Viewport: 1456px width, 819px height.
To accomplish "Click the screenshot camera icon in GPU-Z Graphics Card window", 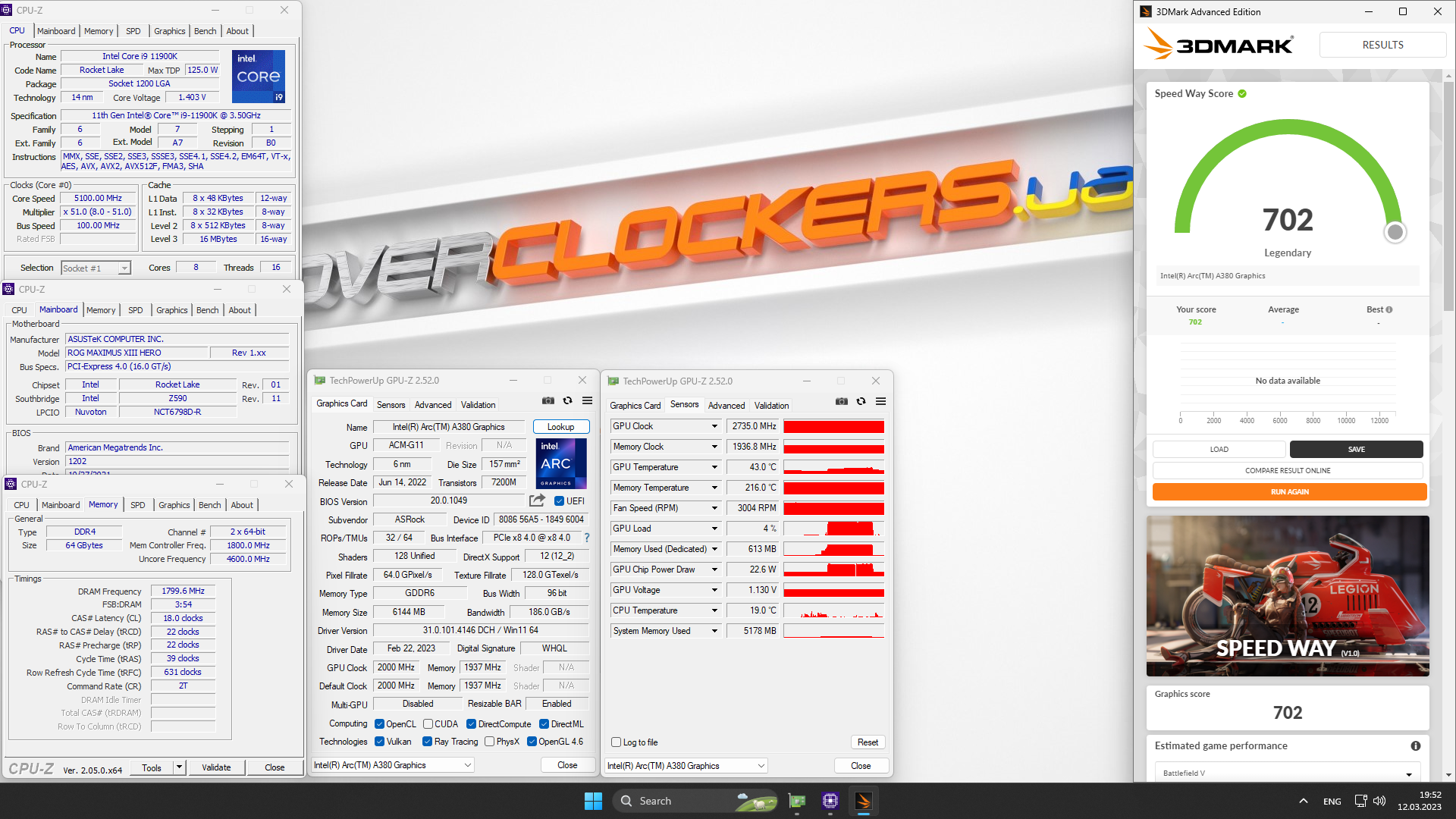I will tap(548, 400).
